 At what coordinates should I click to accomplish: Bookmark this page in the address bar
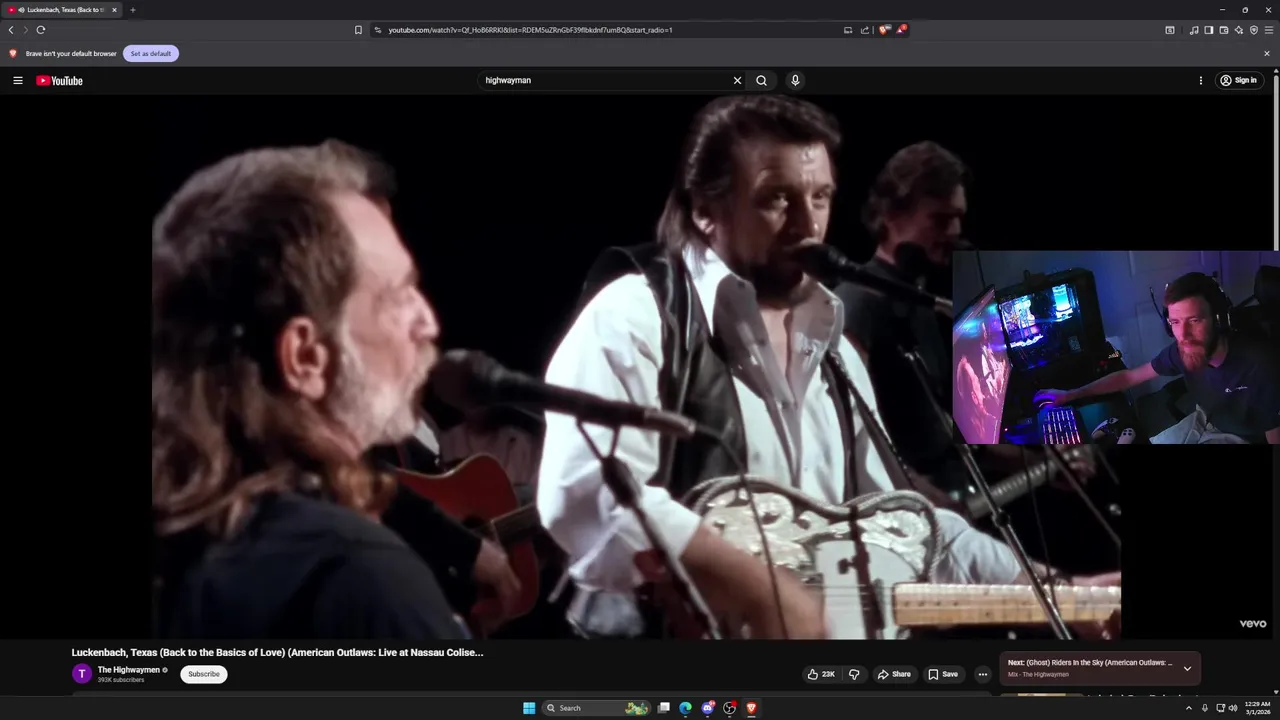click(x=358, y=30)
